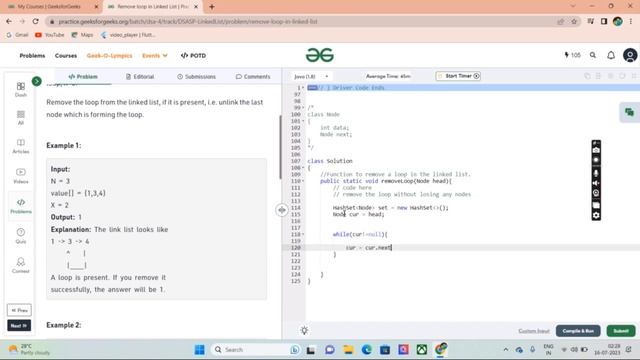
Task: Open recordings folder in recorder toolbar
Action: click(x=596, y=205)
